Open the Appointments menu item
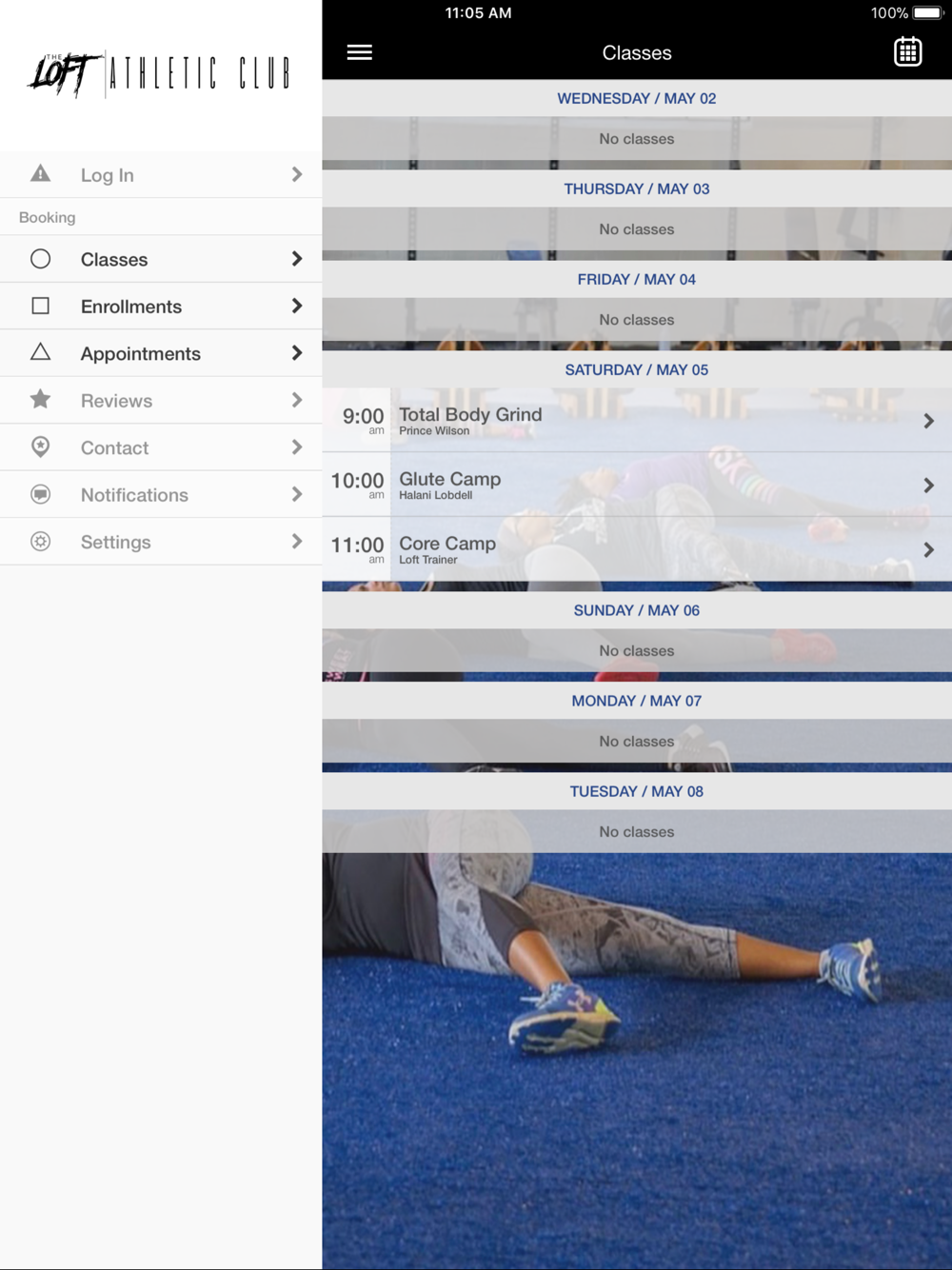The image size is (952, 1270). click(161, 353)
